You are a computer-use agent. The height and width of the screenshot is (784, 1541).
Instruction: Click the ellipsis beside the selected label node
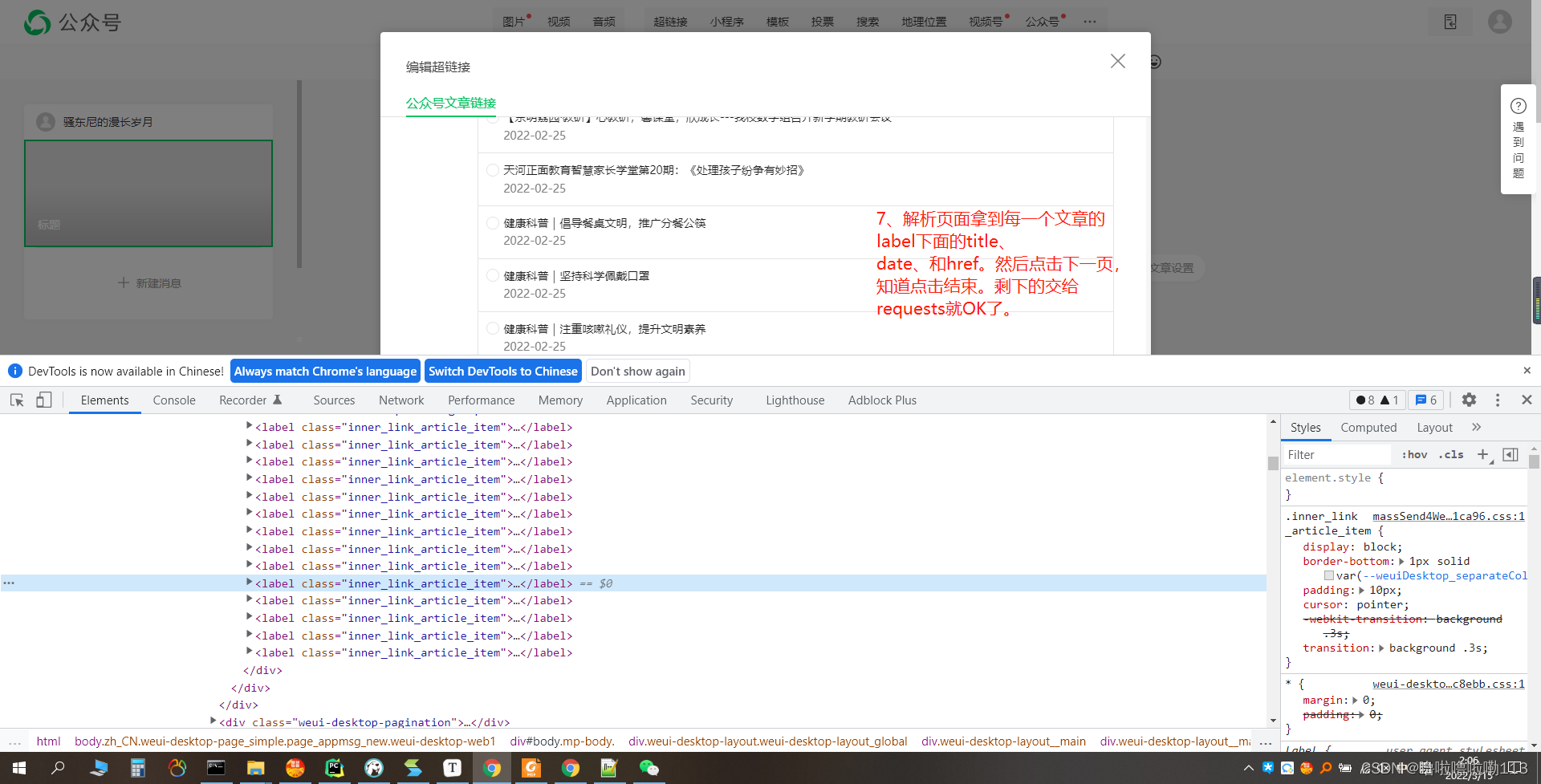[9, 583]
